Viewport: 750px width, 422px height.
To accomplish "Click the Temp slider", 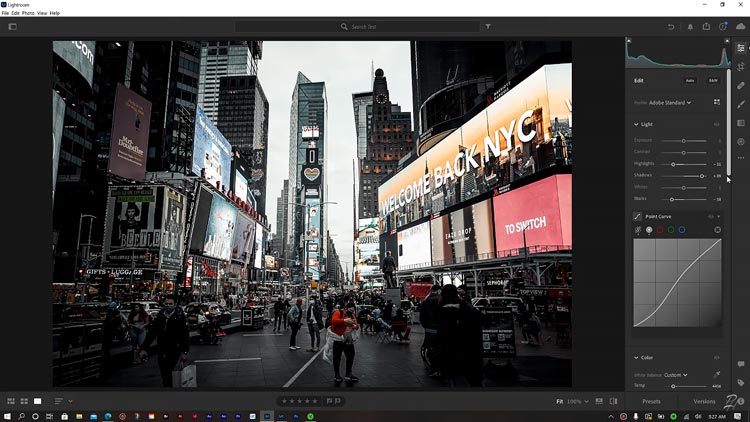I will (x=684, y=386).
